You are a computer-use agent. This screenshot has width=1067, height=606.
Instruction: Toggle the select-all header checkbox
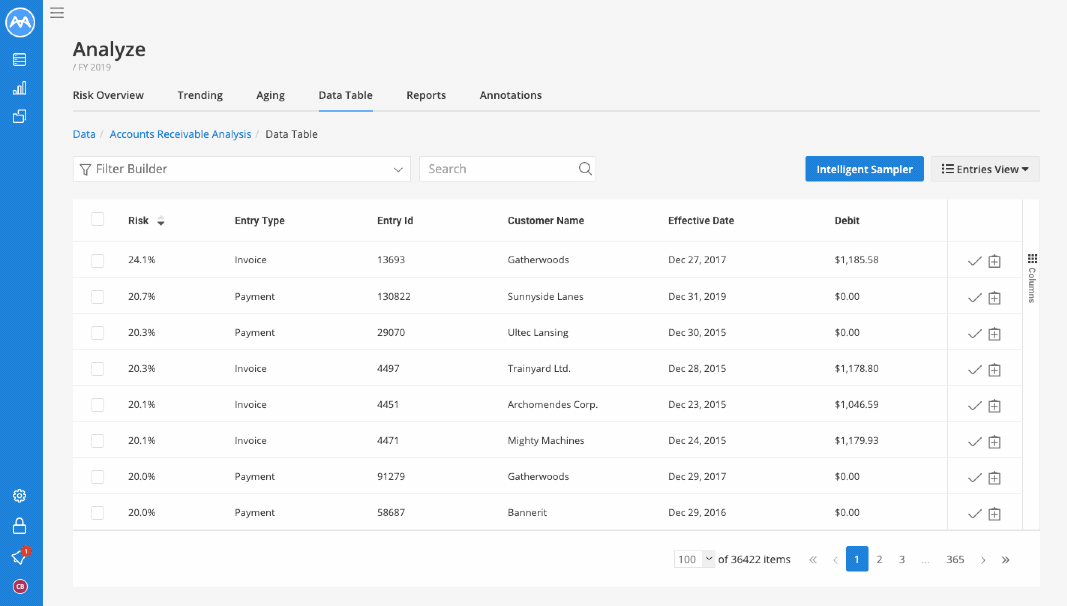pos(97,219)
